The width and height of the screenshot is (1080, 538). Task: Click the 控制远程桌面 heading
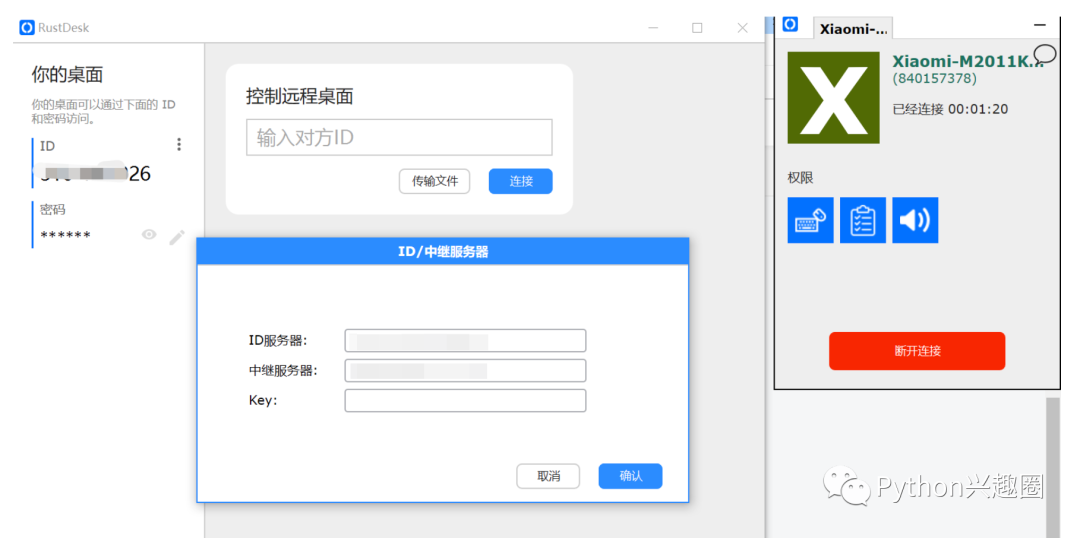pos(300,96)
